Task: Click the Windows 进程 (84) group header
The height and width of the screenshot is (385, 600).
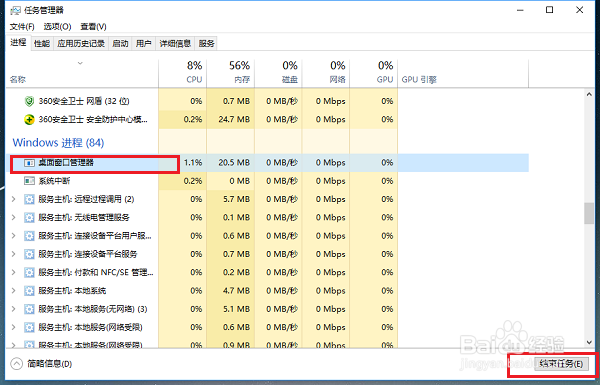Action: 58,143
